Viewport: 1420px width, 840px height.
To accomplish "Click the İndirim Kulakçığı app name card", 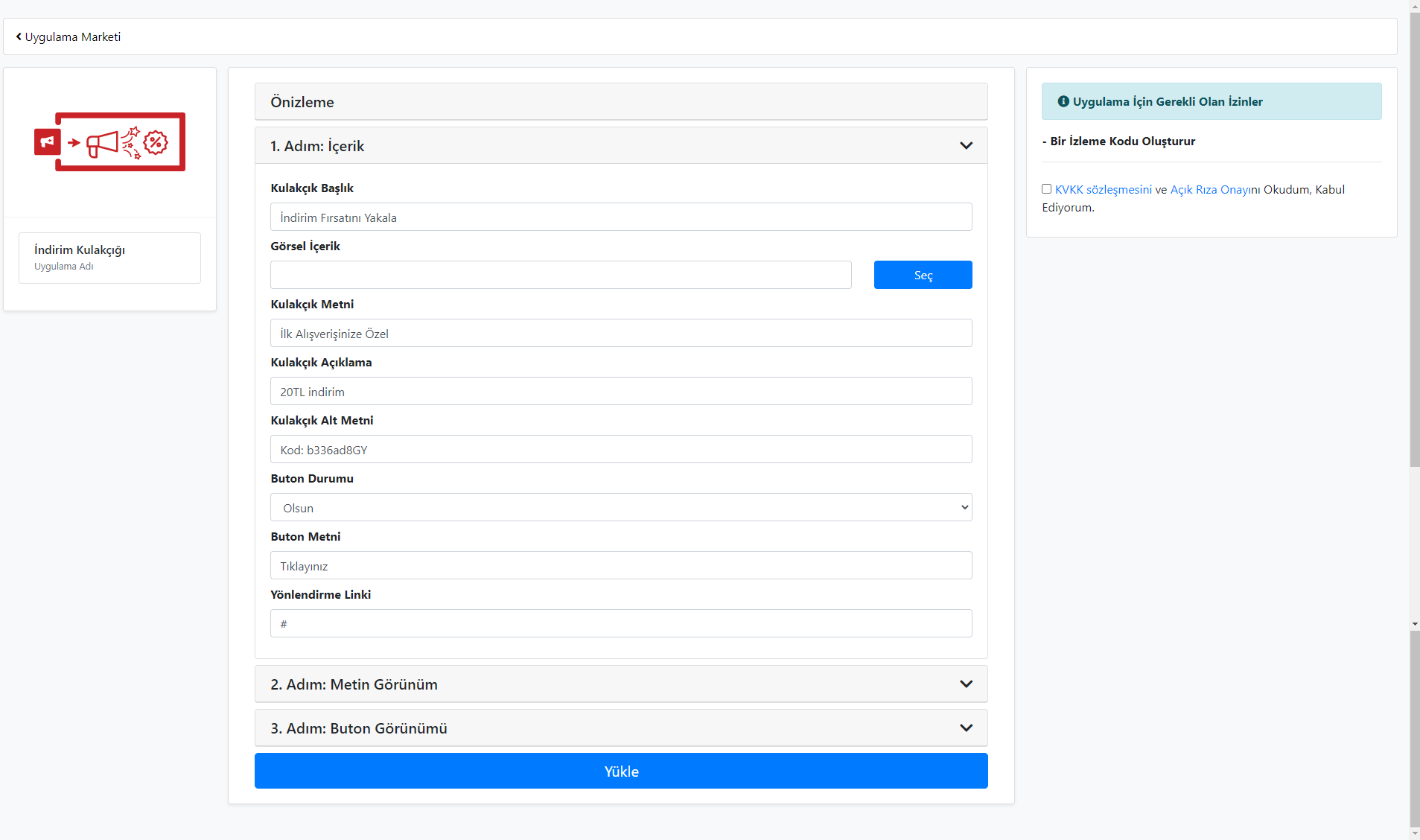I will [x=109, y=258].
